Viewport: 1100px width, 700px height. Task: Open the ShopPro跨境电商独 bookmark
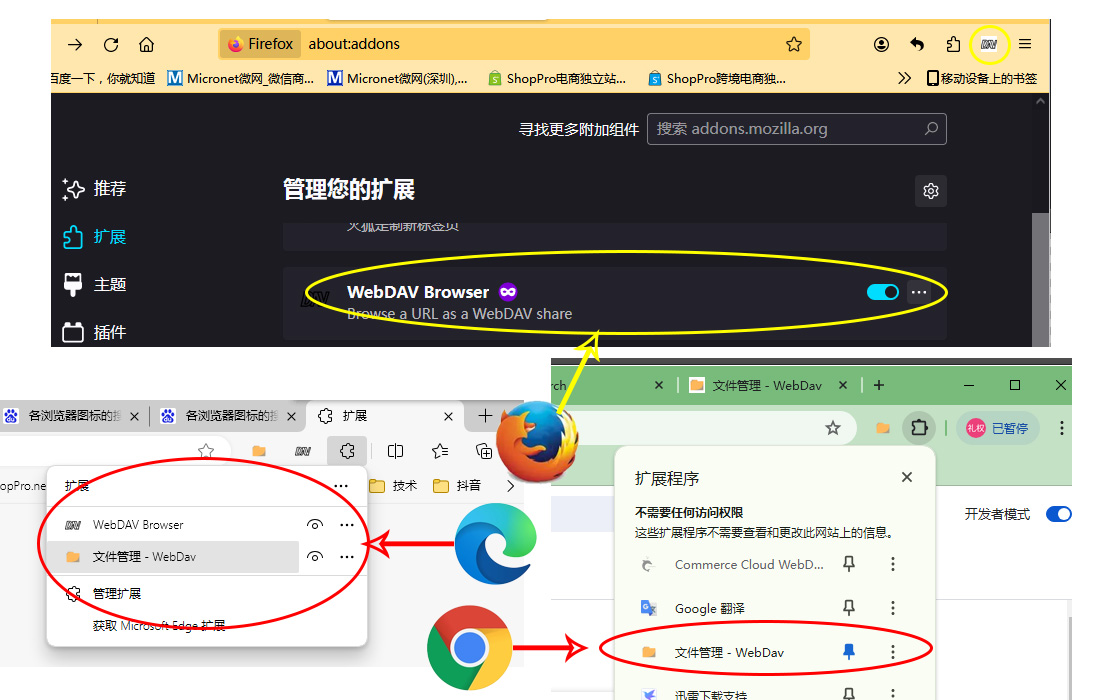pos(717,79)
